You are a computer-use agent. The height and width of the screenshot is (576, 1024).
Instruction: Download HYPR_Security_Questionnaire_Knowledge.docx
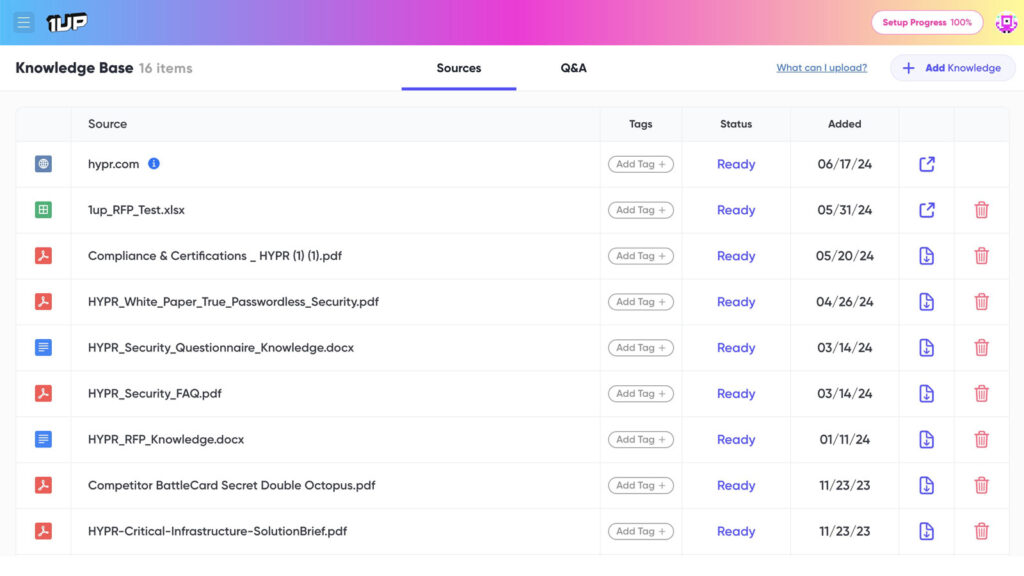click(x=927, y=347)
